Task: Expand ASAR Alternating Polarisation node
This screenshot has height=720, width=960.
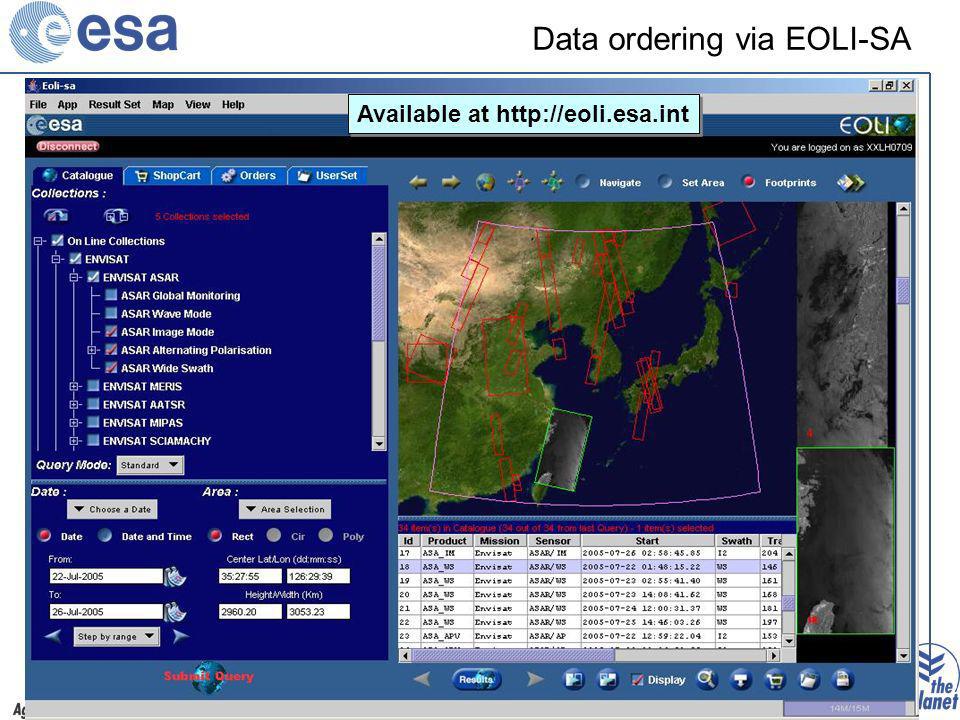Action: point(92,350)
